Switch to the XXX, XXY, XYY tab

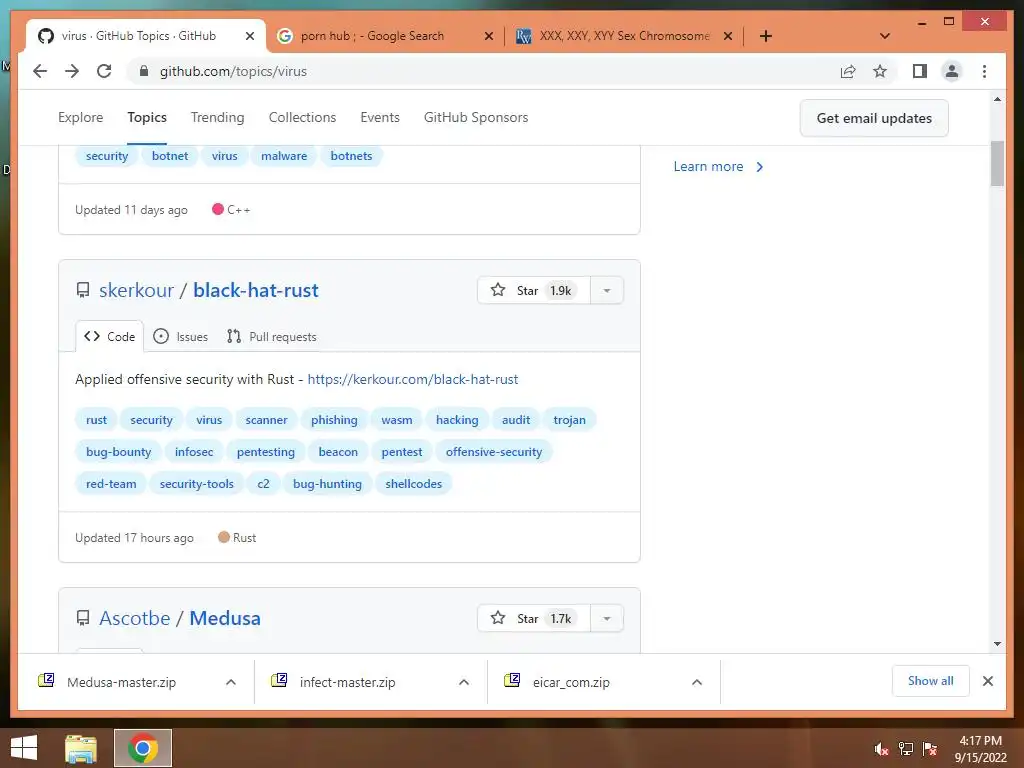624,36
